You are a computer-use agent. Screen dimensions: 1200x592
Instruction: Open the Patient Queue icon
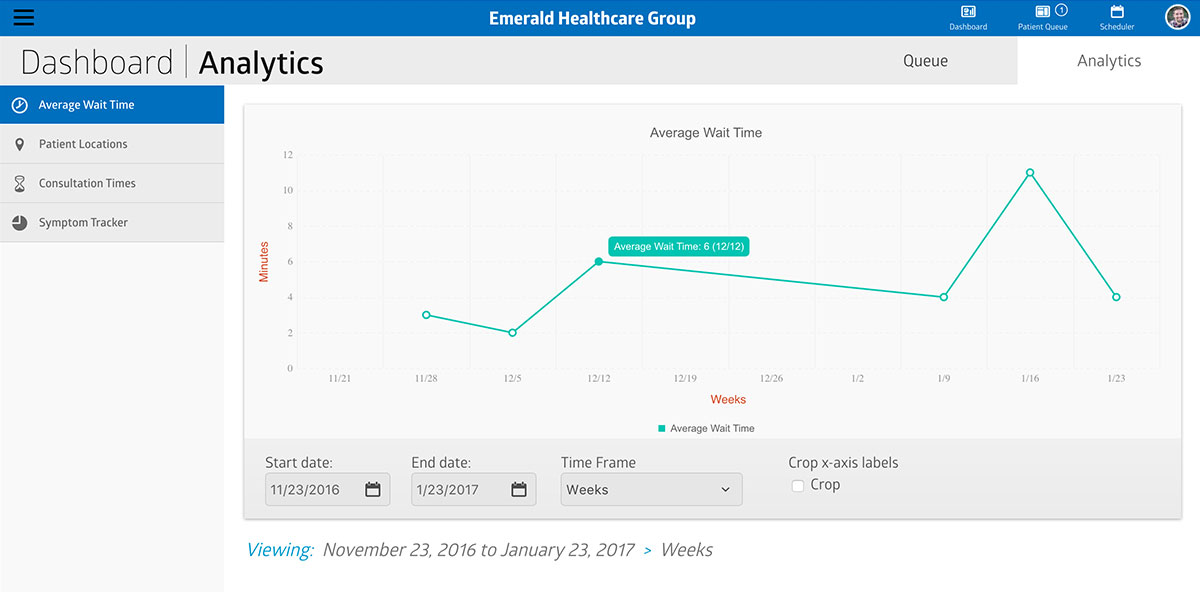tap(1042, 12)
